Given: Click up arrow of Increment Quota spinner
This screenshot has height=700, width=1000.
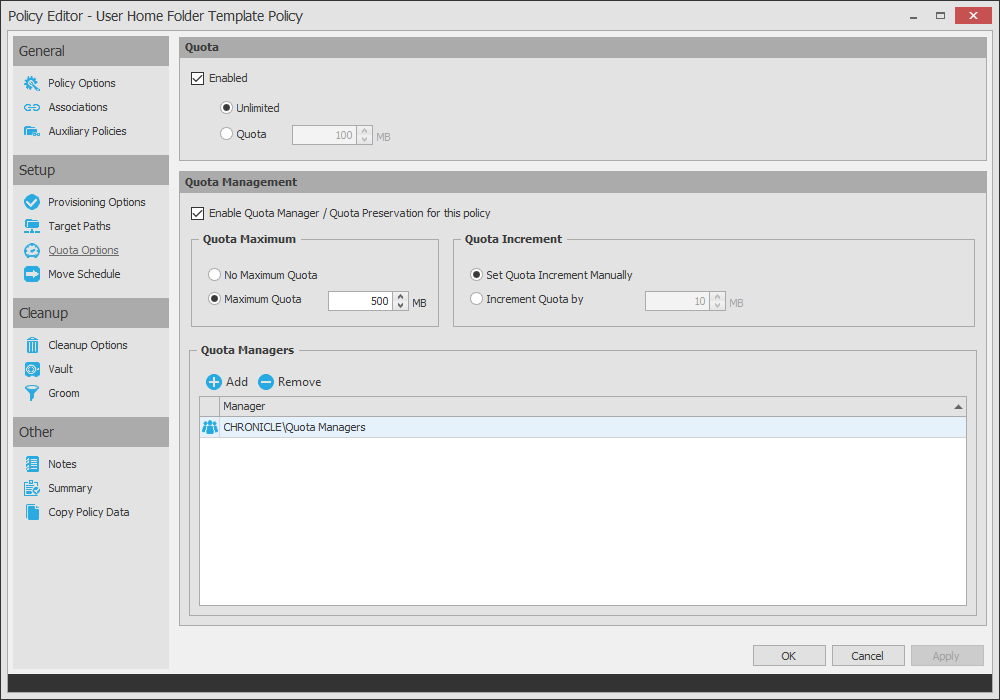Looking at the screenshot, I should tap(717, 297).
